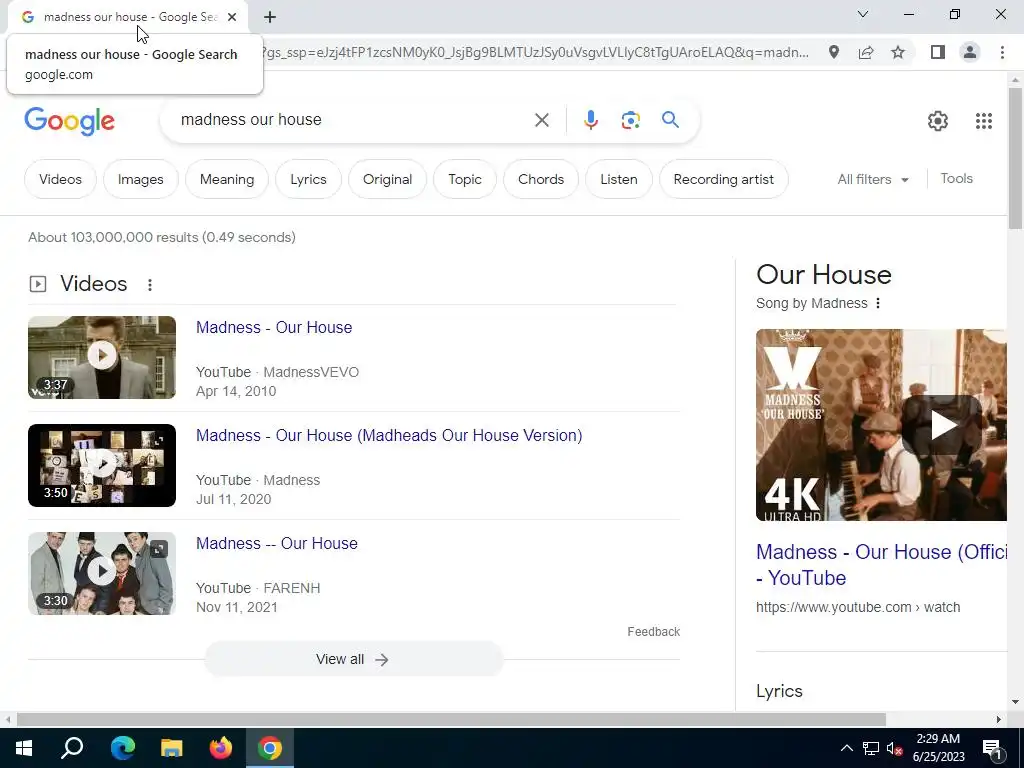Click the horizontal scrollbar right arrow

[999, 720]
